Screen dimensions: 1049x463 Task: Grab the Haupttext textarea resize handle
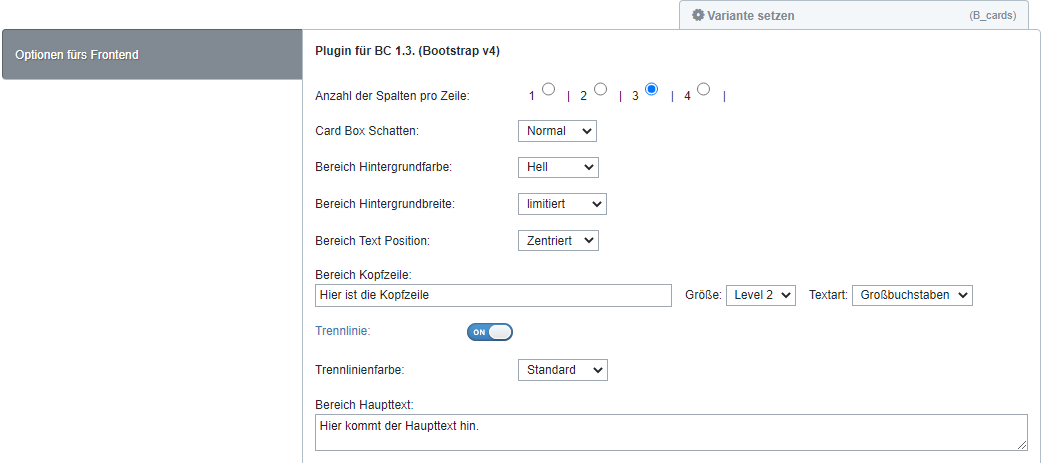tap(1022, 445)
